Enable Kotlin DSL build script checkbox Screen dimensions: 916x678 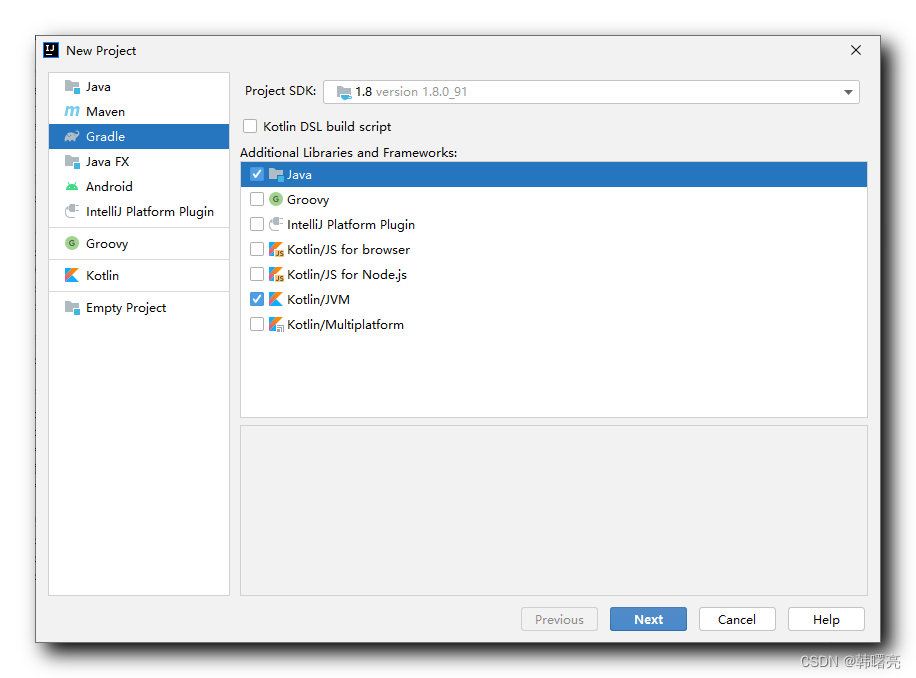pyautogui.click(x=250, y=126)
